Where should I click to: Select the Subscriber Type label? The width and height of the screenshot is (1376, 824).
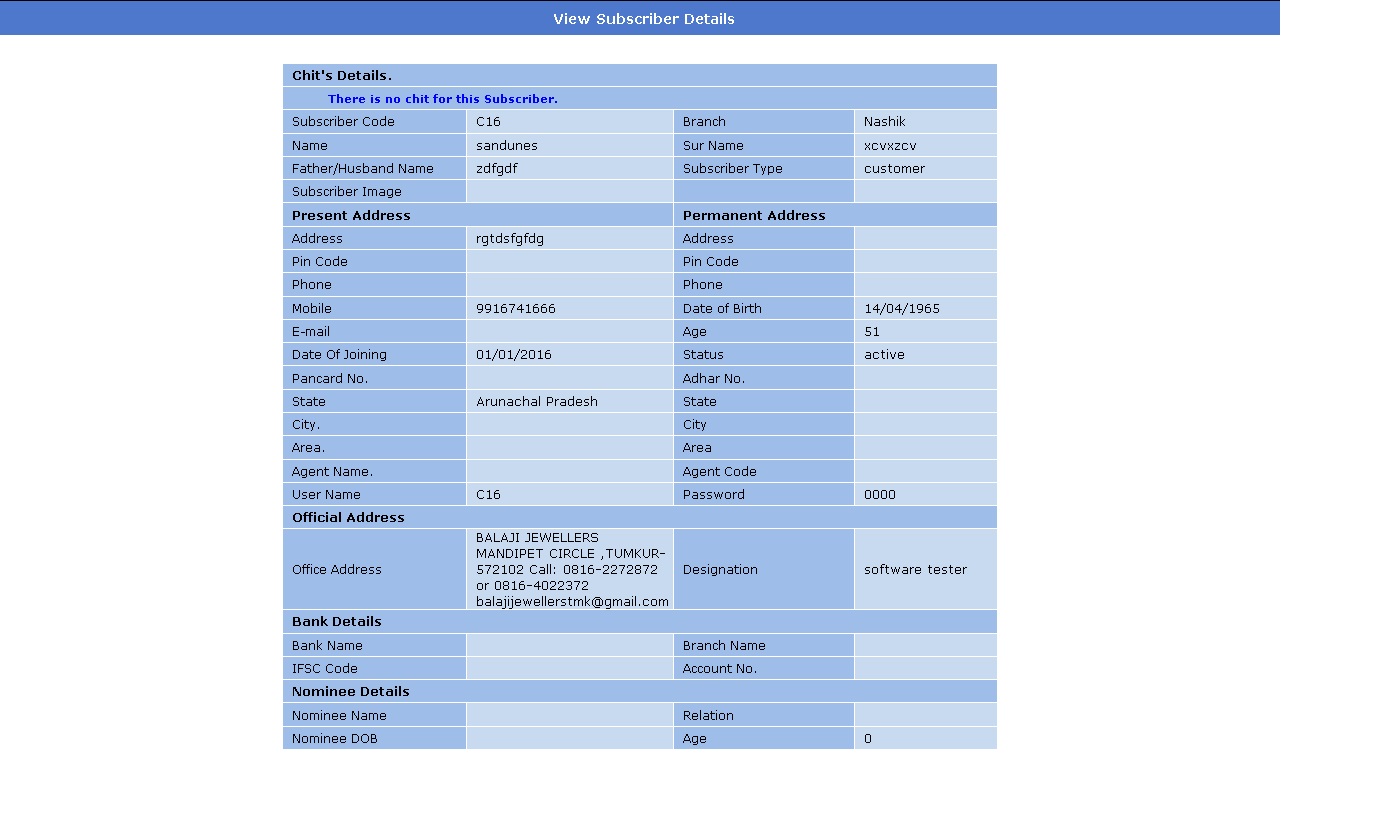(733, 169)
